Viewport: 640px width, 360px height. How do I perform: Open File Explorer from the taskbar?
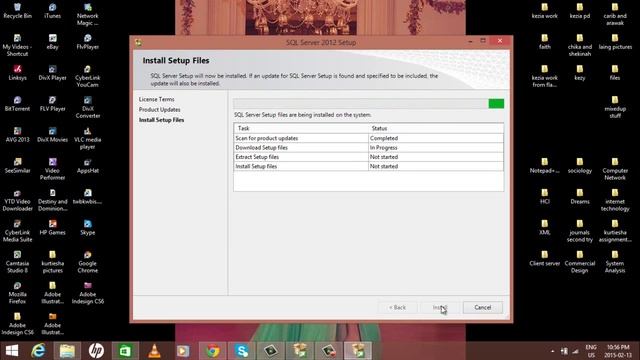(x=67, y=351)
